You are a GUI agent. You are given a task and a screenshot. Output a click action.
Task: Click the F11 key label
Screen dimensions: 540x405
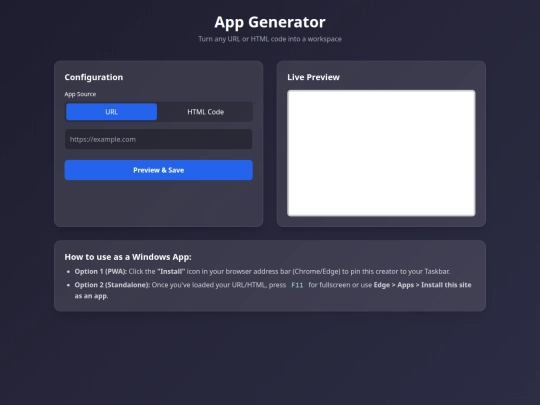(x=297, y=285)
